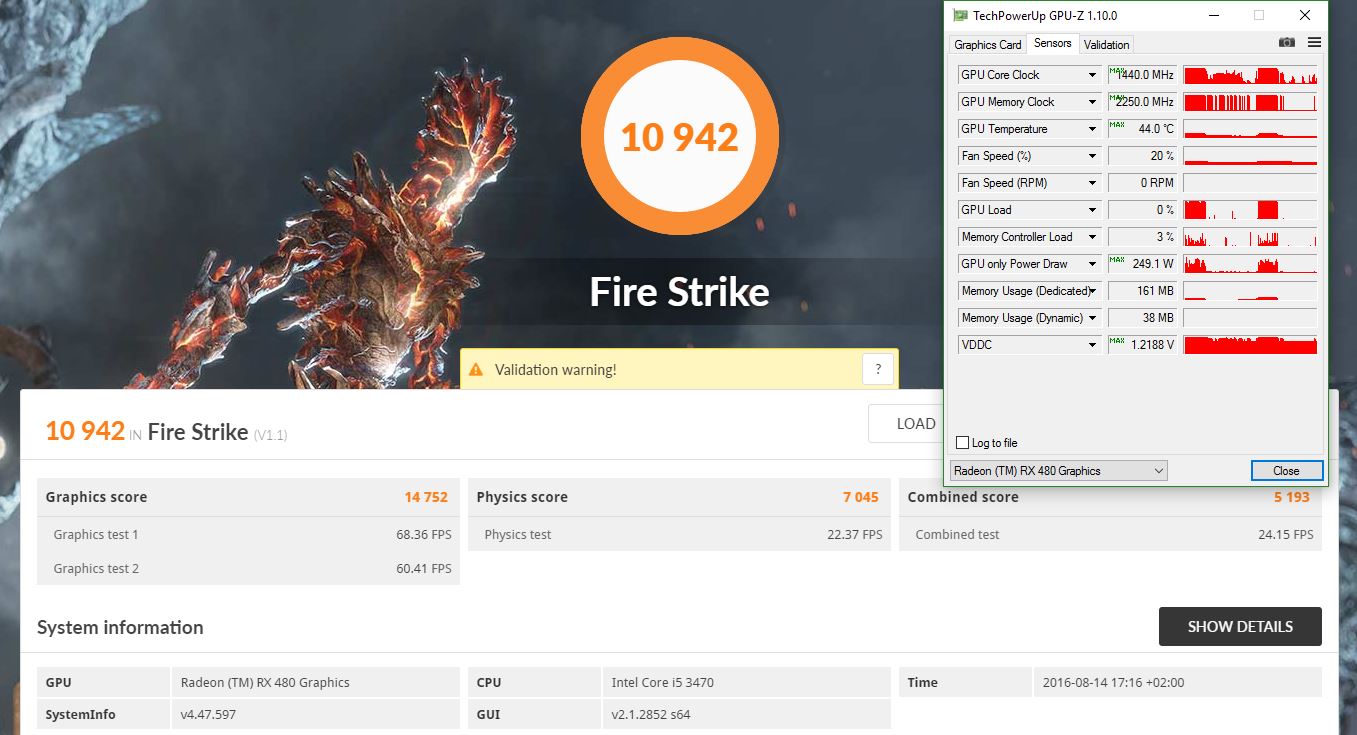The width and height of the screenshot is (1357, 735).
Task: Click the GUI version v2.1.2852 s64
Action: [x=651, y=715]
